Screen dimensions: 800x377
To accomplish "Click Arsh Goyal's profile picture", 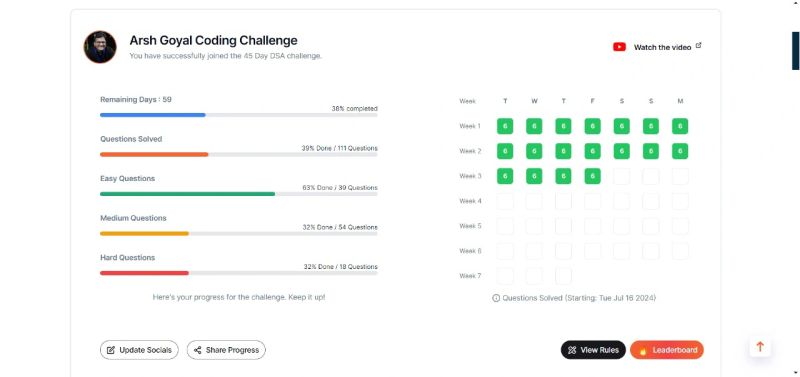I will (x=100, y=47).
